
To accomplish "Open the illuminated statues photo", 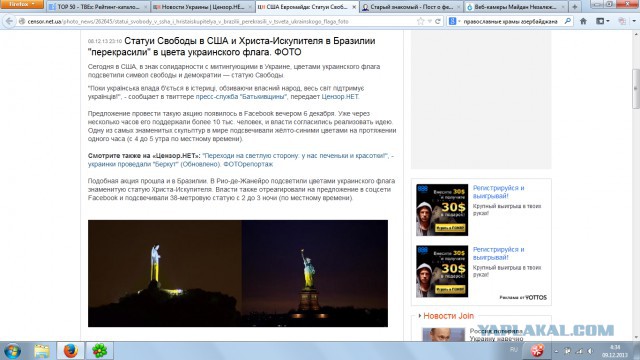I will tap(238, 273).
